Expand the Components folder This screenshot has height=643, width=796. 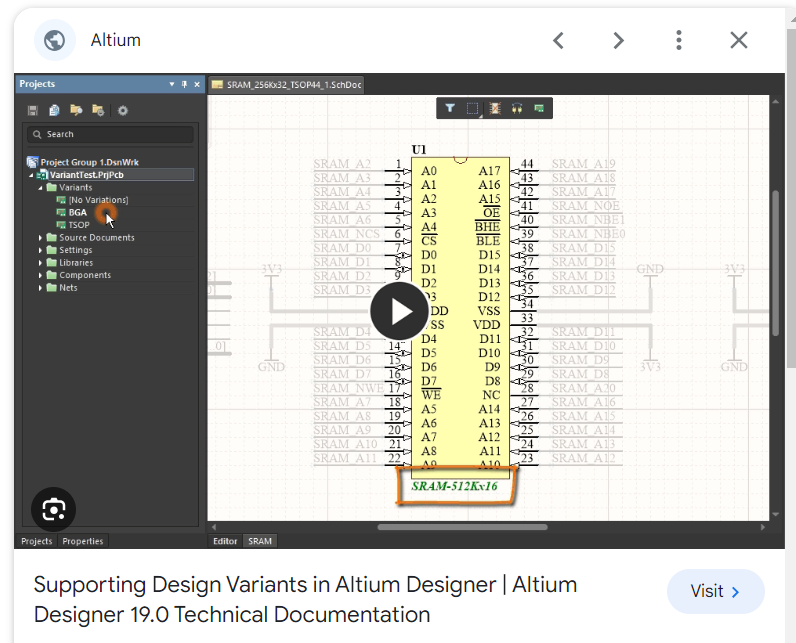point(41,275)
